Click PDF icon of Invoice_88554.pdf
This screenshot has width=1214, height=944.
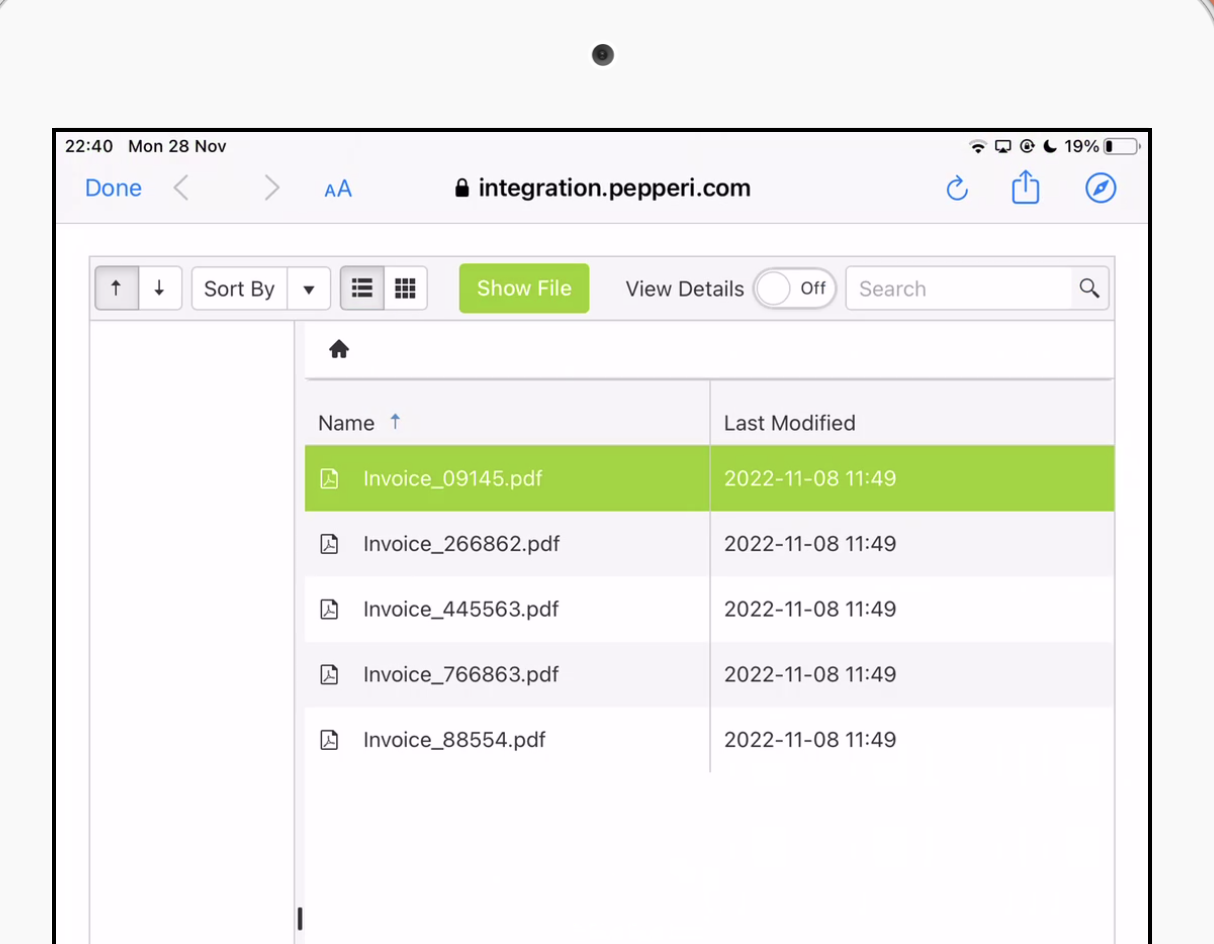click(x=329, y=740)
